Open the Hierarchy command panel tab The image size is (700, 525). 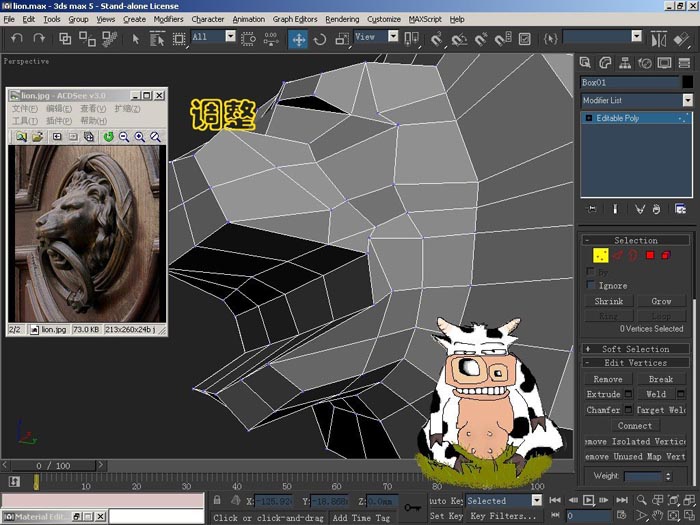[x=625, y=63]
